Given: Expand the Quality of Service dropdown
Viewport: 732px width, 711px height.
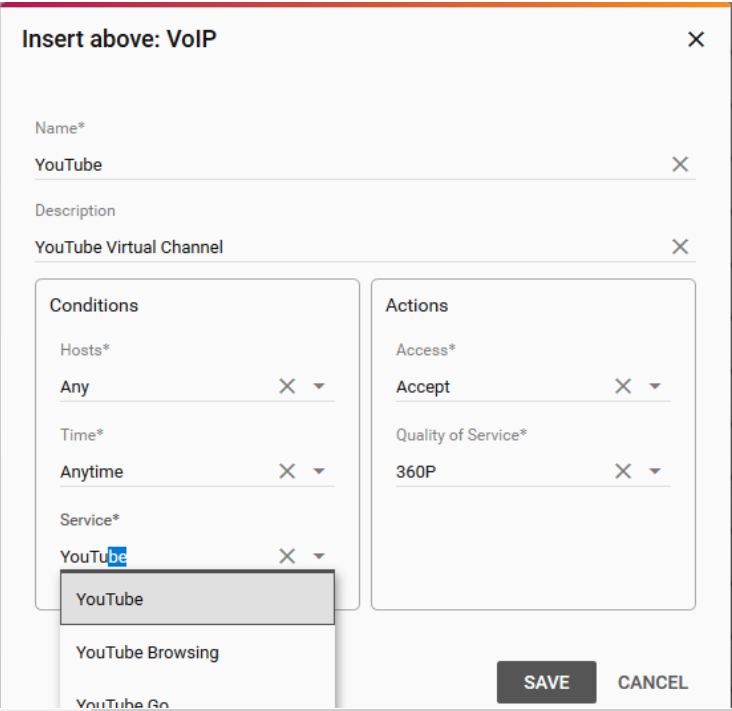Looking at the screenshot, I should click(655, 471).
